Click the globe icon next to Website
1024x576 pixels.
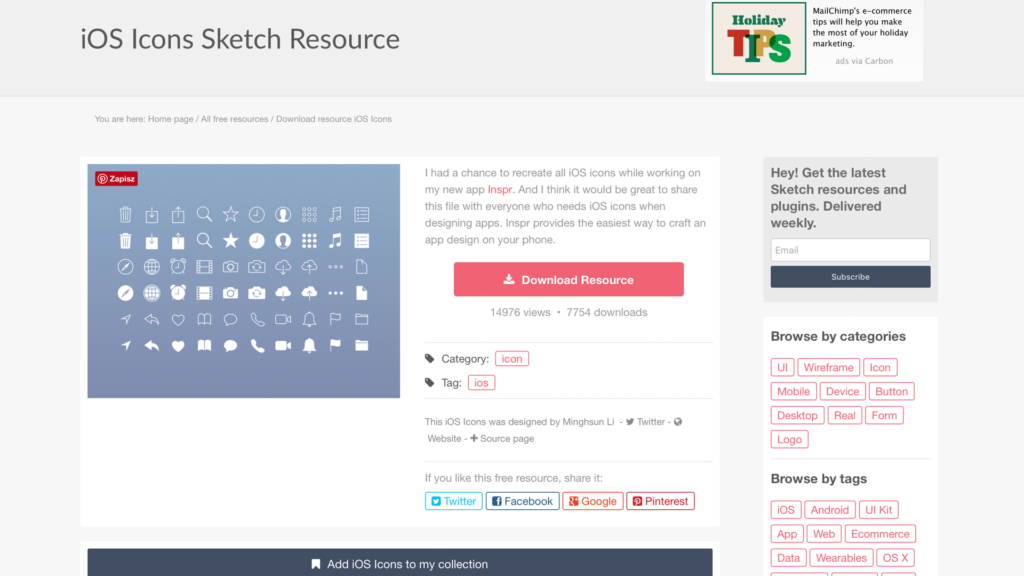[x=678, y=422]
